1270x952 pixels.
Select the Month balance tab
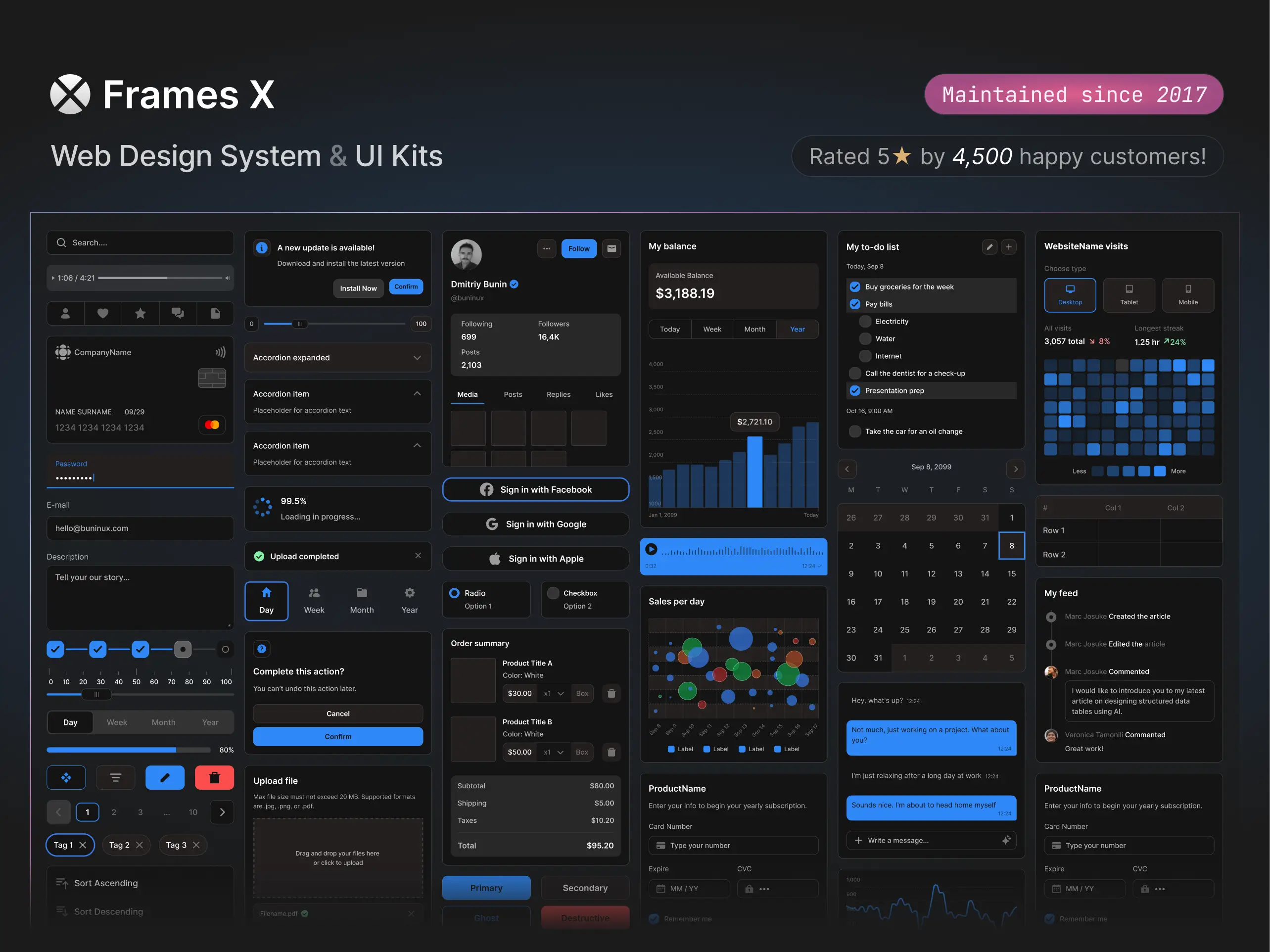(x=754, y=329)
